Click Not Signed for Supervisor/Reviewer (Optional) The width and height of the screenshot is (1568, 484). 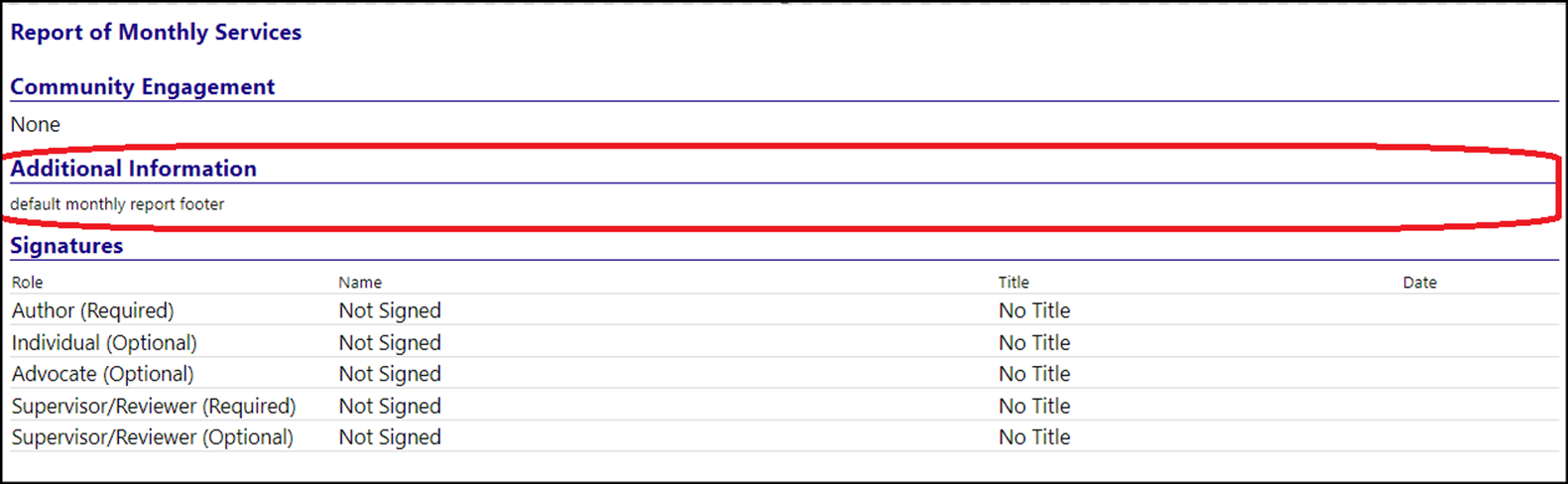point(390,437)
